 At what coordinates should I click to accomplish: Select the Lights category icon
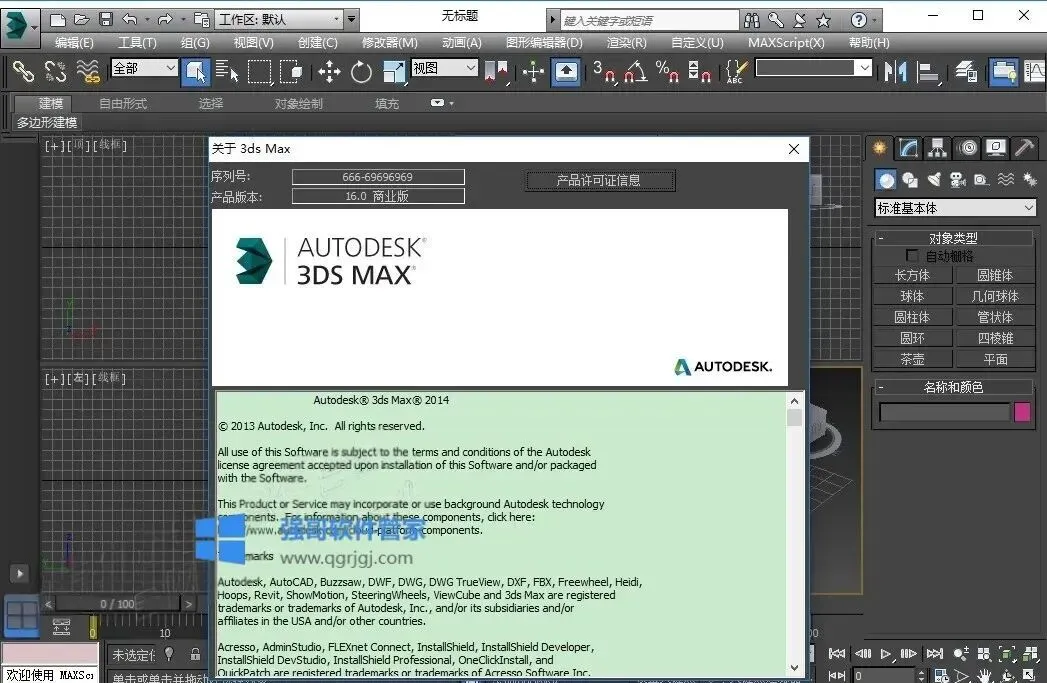coord(933,179)
